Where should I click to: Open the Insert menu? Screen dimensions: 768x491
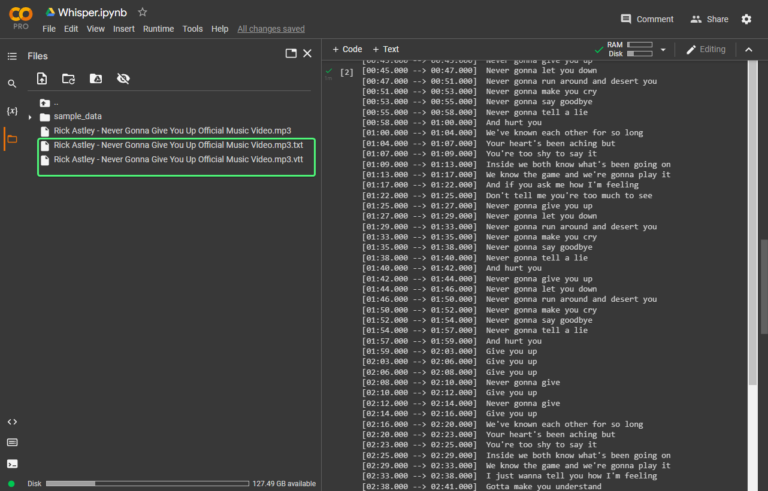point(124,29)
